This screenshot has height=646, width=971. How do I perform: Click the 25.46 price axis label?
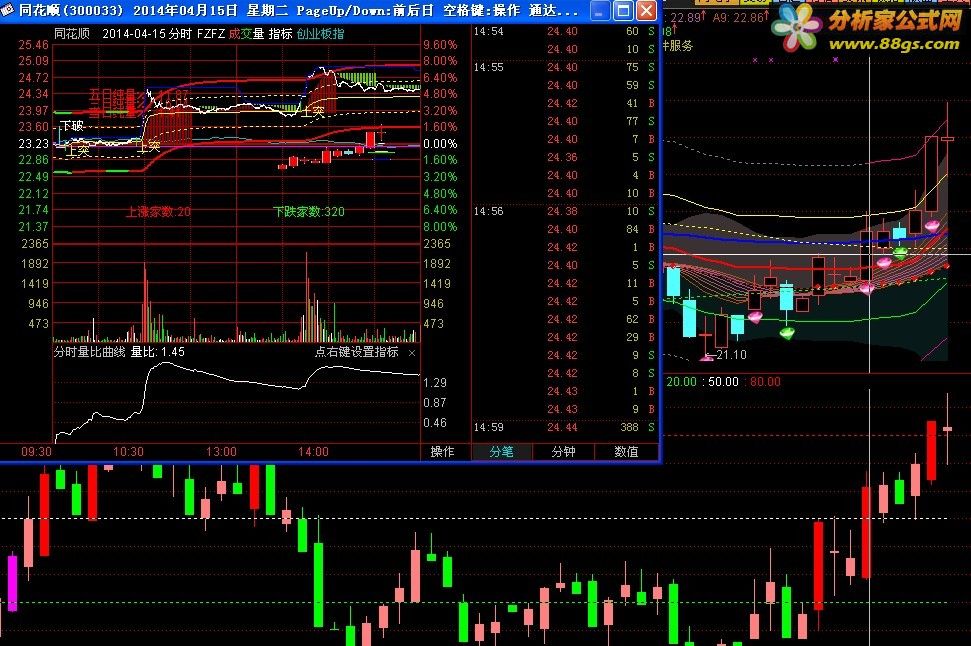(33, 45)
